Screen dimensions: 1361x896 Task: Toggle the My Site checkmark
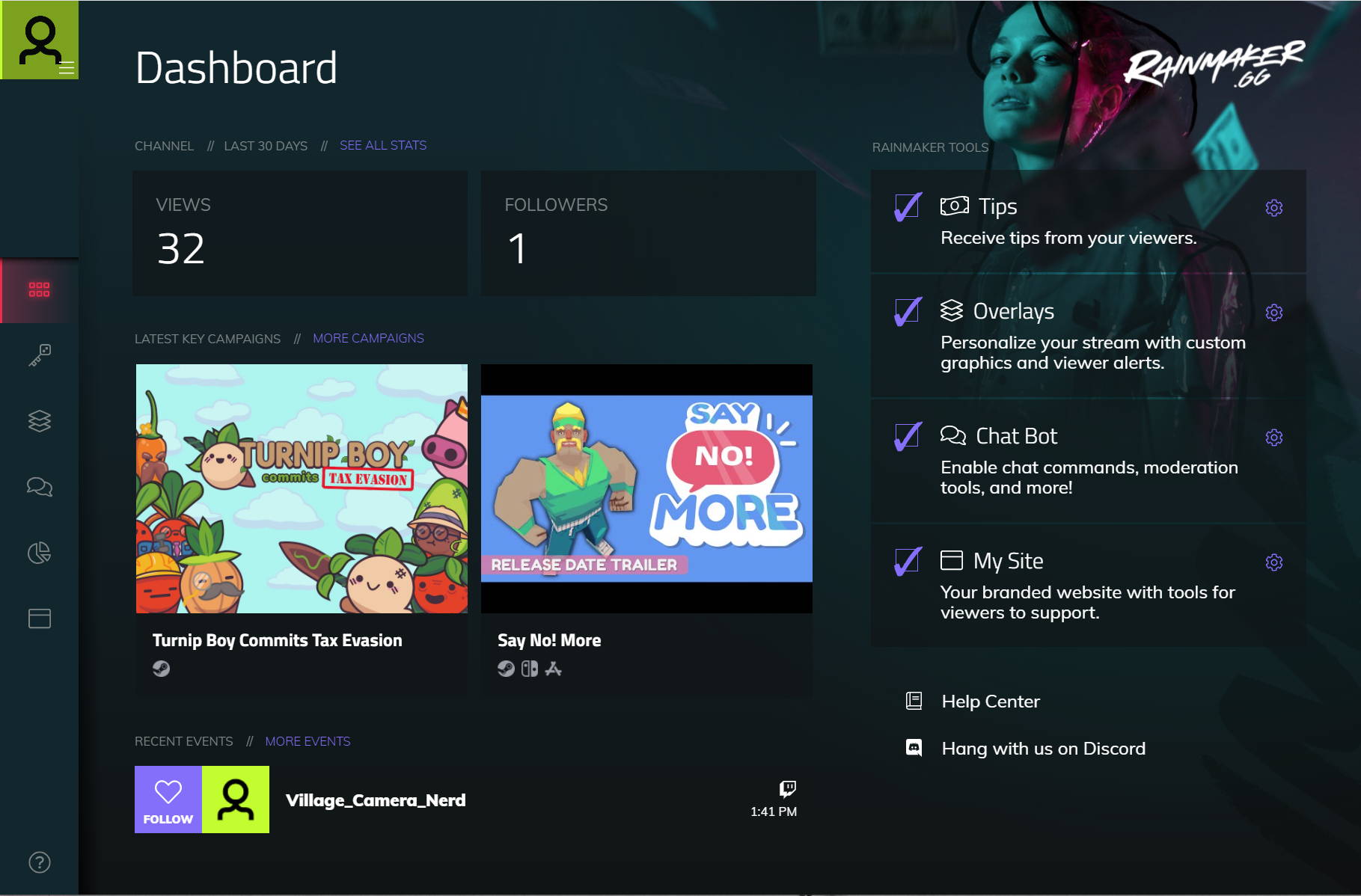(908, 562)
